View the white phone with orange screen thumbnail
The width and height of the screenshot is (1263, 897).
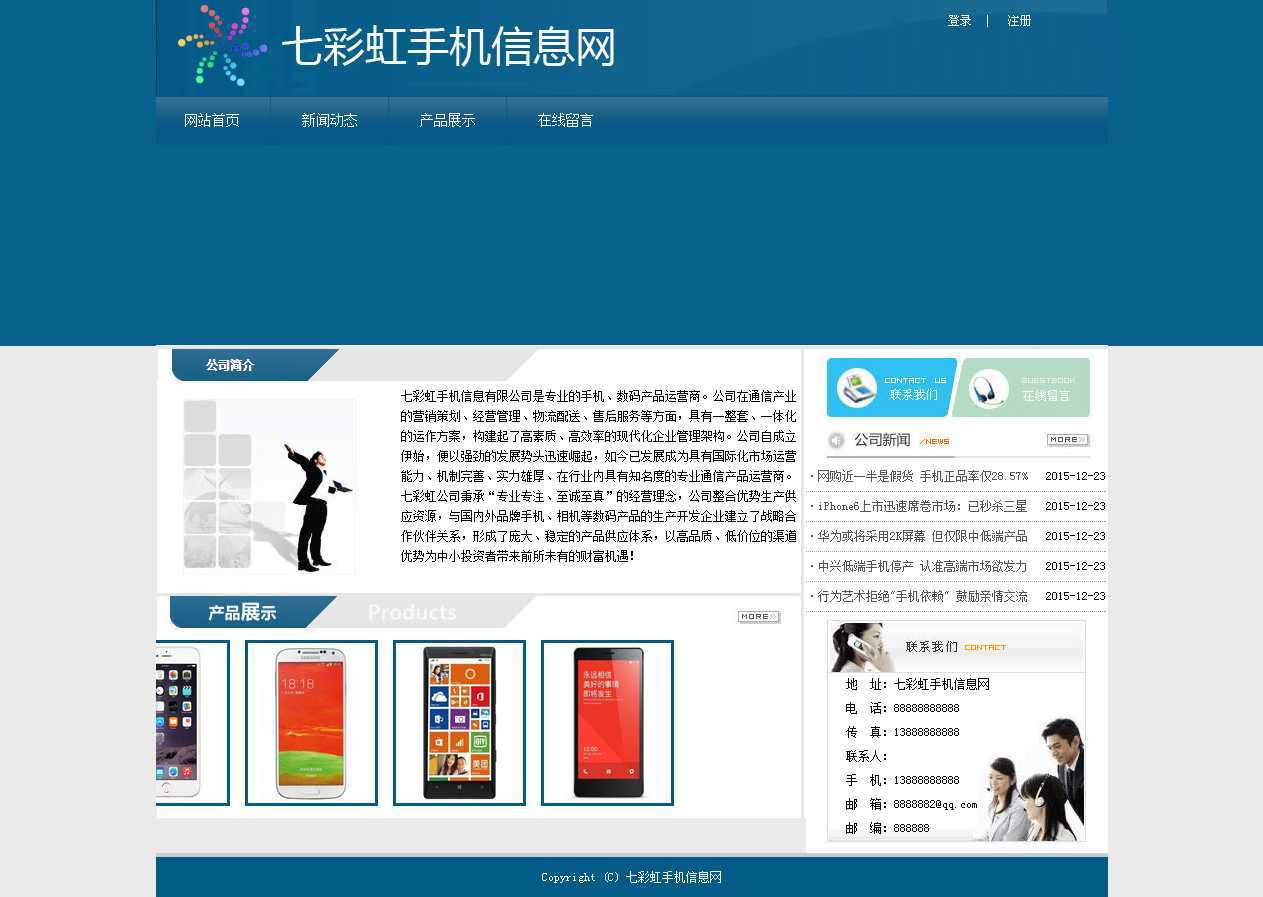pos(311,722)
